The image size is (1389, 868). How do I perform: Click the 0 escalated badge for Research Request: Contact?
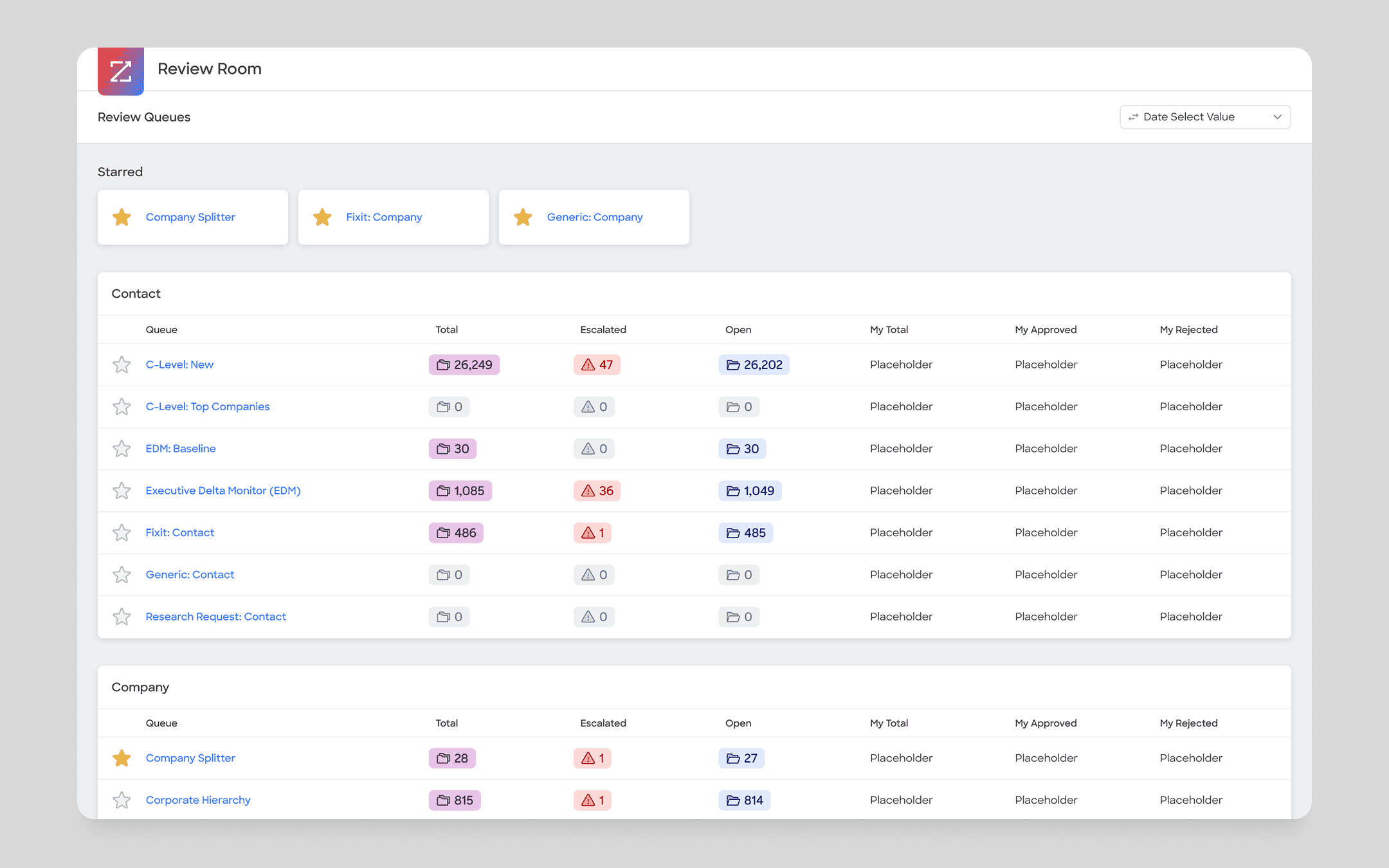[594, 617]
